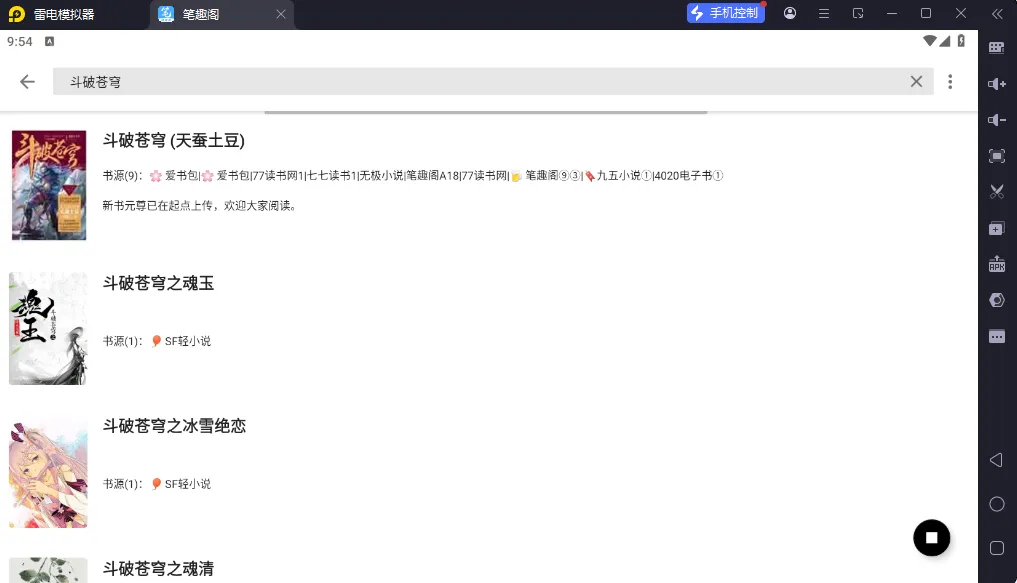Open the three-dot overflow menu

[x=950, y=82]
